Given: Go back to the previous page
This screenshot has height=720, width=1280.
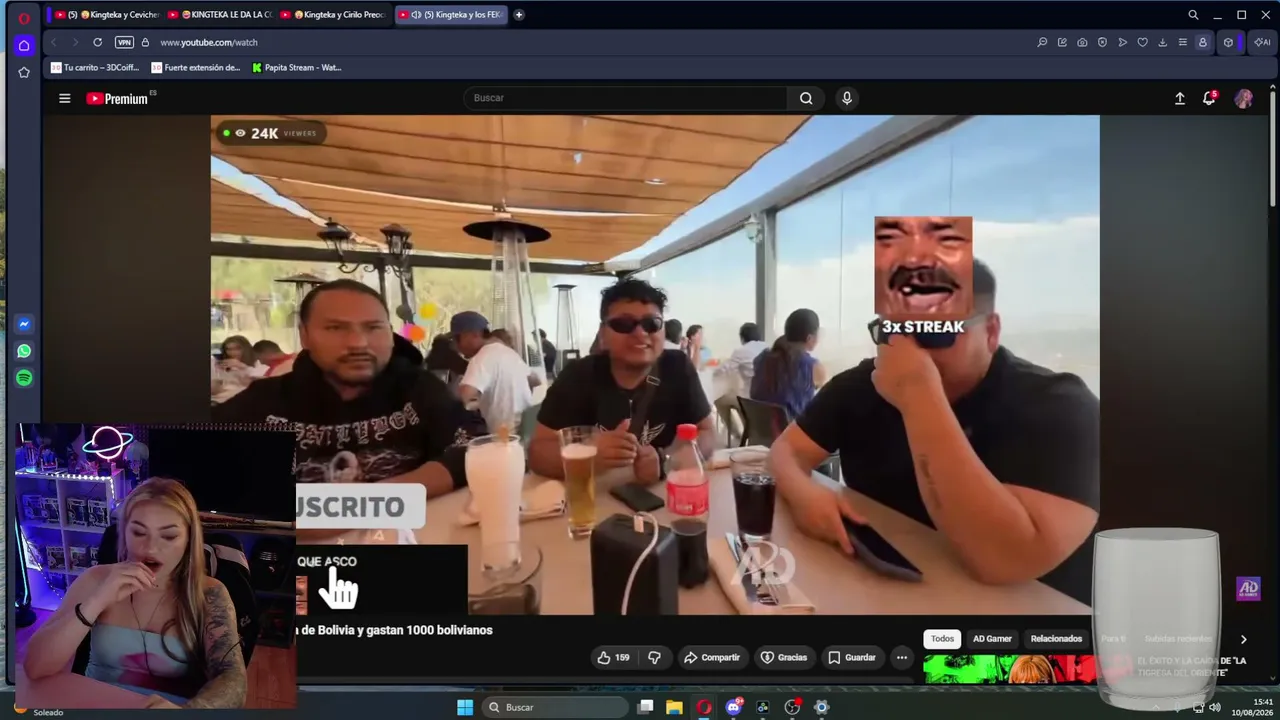Looking at the screenshot, I should (54, 42).
